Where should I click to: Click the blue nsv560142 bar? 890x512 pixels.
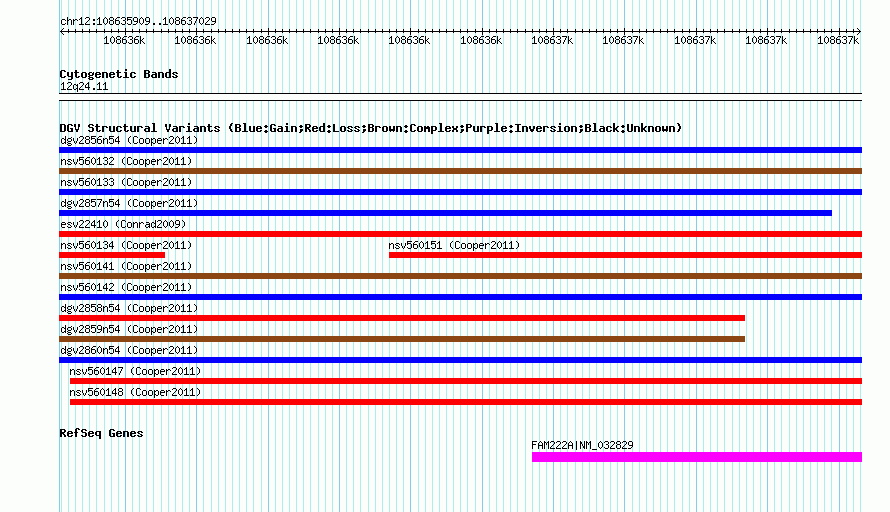tap(460, 297)
